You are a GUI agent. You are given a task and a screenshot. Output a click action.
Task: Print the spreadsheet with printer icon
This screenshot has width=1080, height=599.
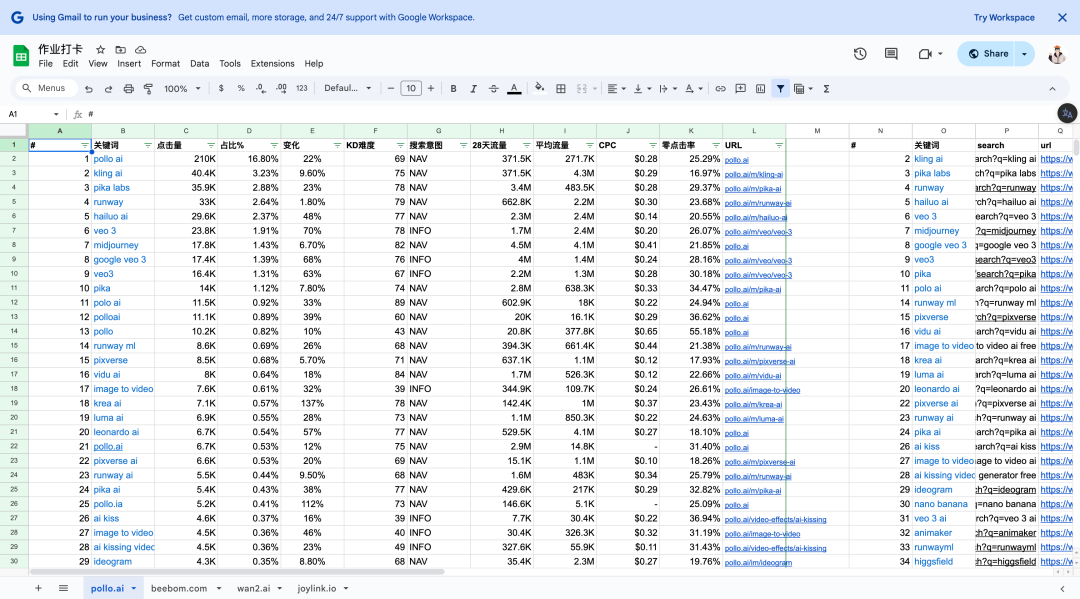[128, 89]
